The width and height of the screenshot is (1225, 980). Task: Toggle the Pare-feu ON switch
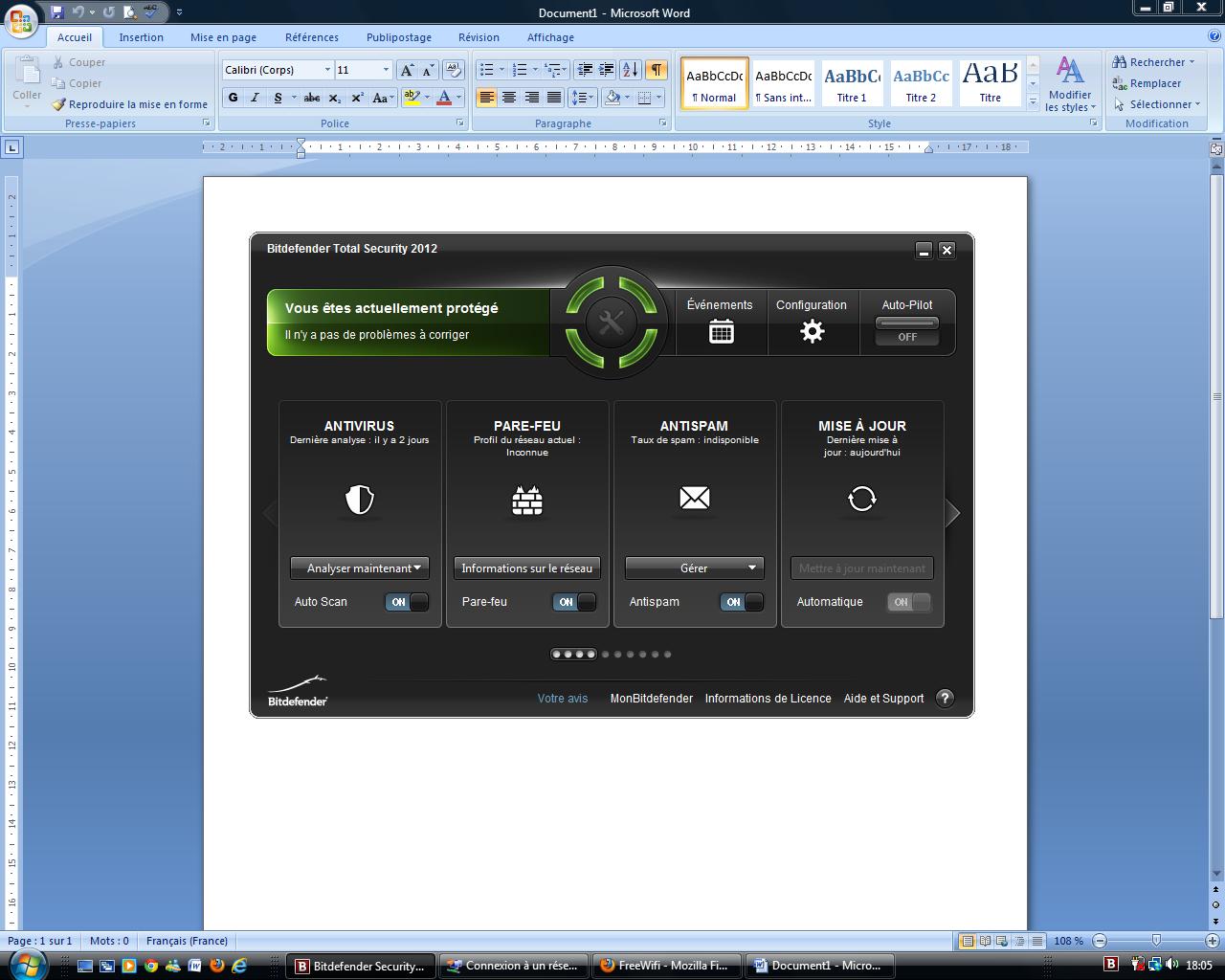[x=574, y=602]
